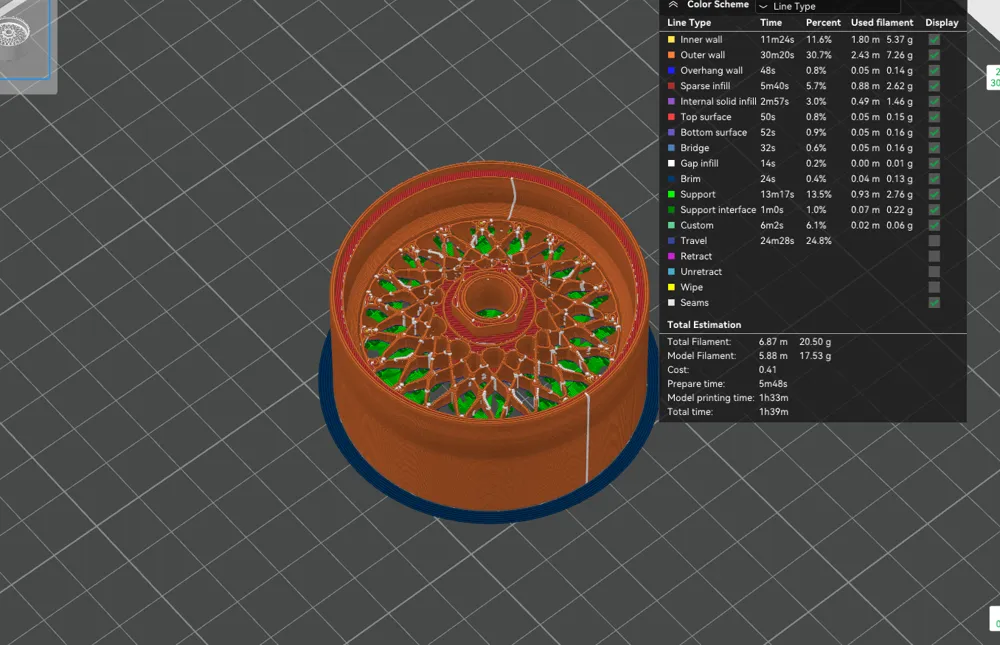Open the Line Type dropdown
Image resolution: width=1000 pixels, height=645 pixels.
827,6
